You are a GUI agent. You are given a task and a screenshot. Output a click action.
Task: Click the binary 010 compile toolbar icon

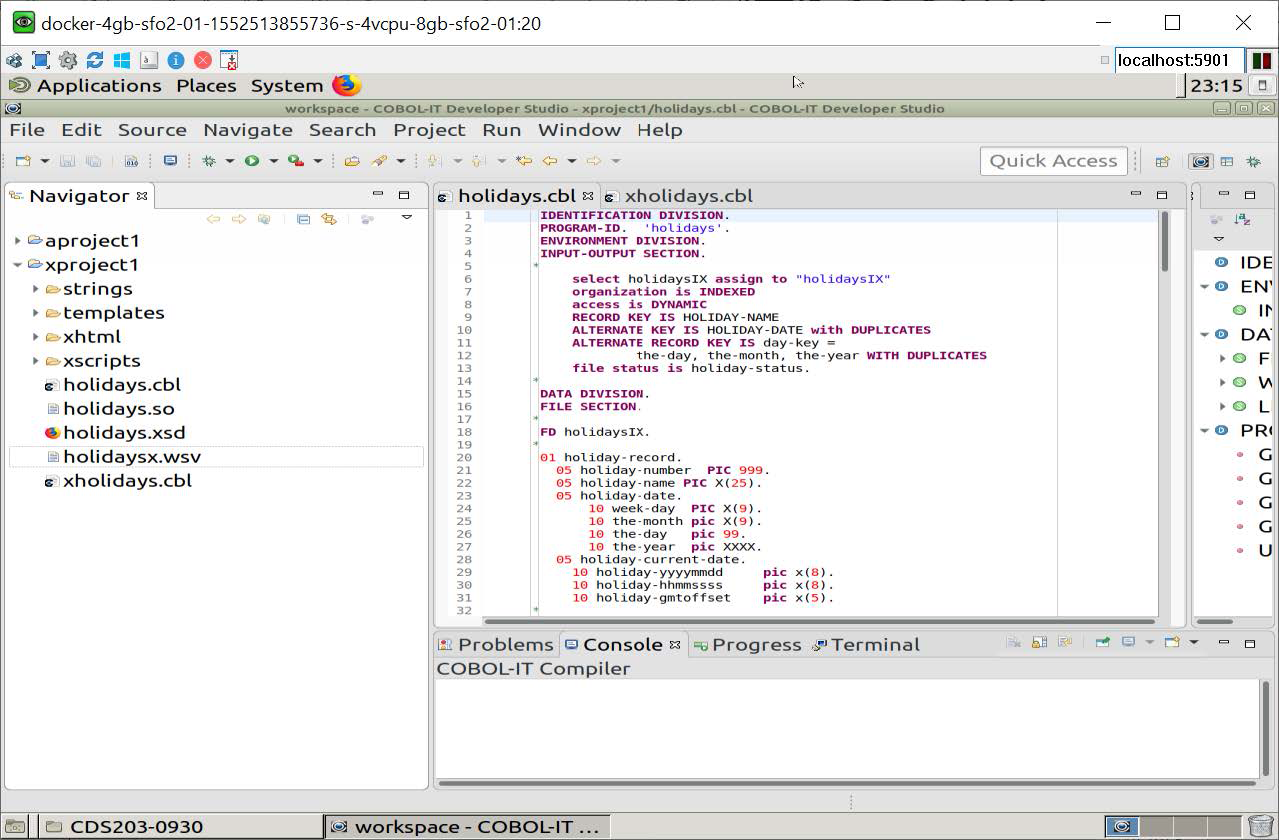[131, 160]
